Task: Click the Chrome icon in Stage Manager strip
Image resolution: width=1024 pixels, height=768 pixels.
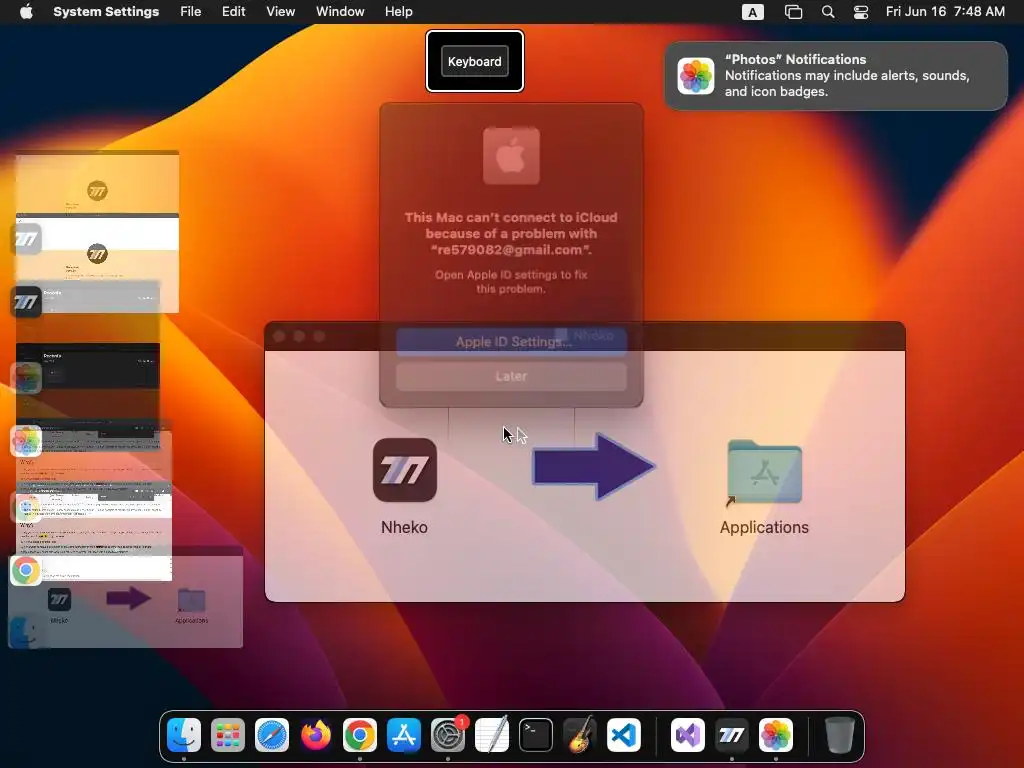Action: pos(26,570)
